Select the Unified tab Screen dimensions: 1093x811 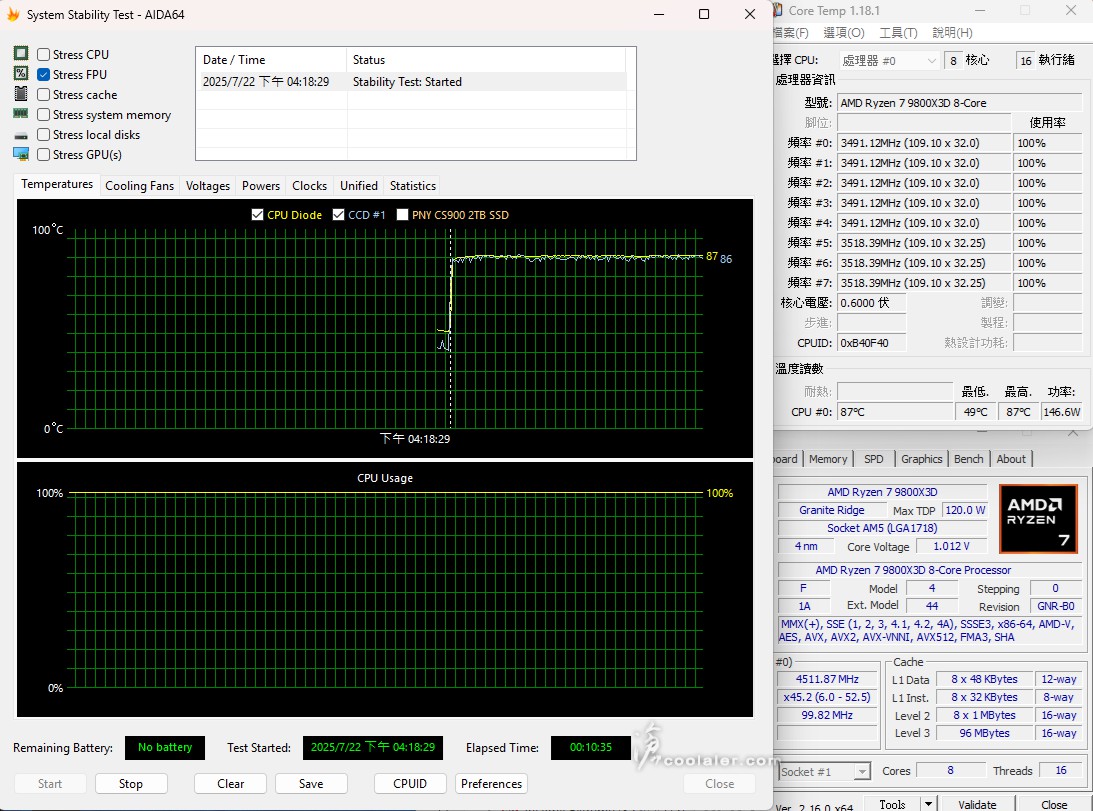[359, 185]
